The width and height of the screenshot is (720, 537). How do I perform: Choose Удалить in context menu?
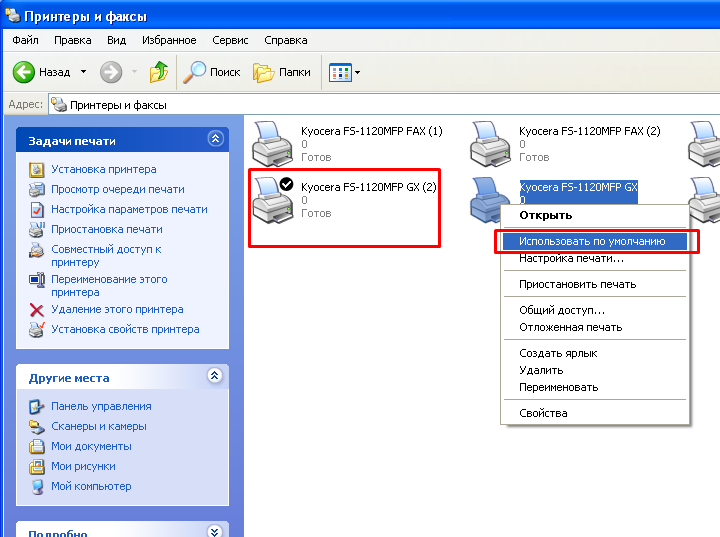[595, 370]
